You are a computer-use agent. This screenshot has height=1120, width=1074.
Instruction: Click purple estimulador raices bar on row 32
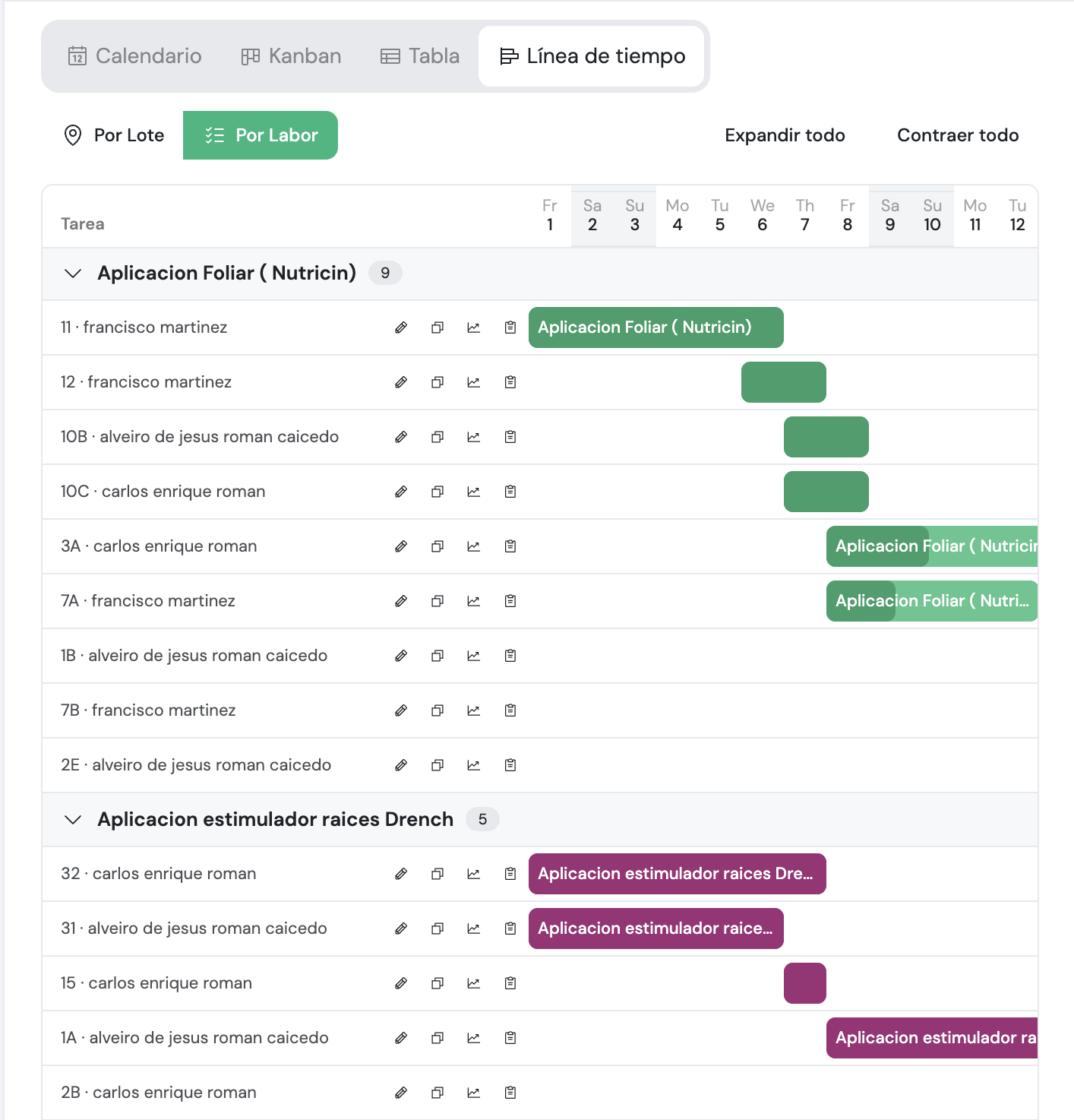[x=678, y=874]
